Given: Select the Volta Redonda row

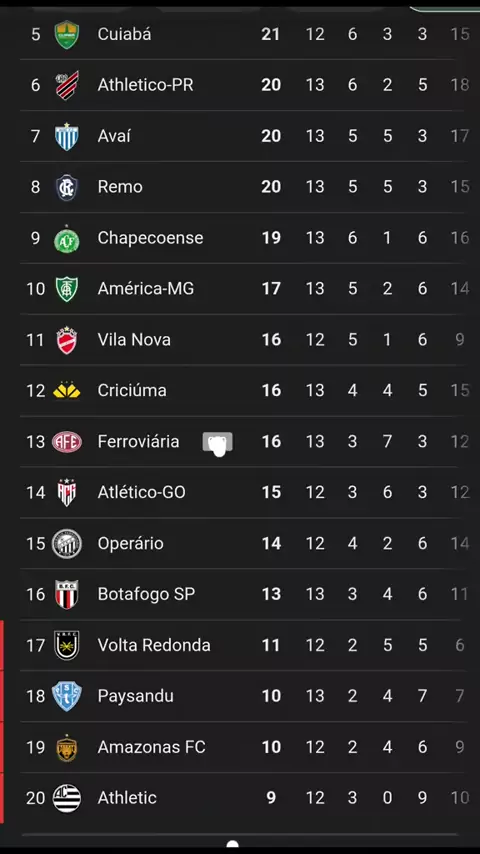Looking at the screenshot, I should click(244, 645).
